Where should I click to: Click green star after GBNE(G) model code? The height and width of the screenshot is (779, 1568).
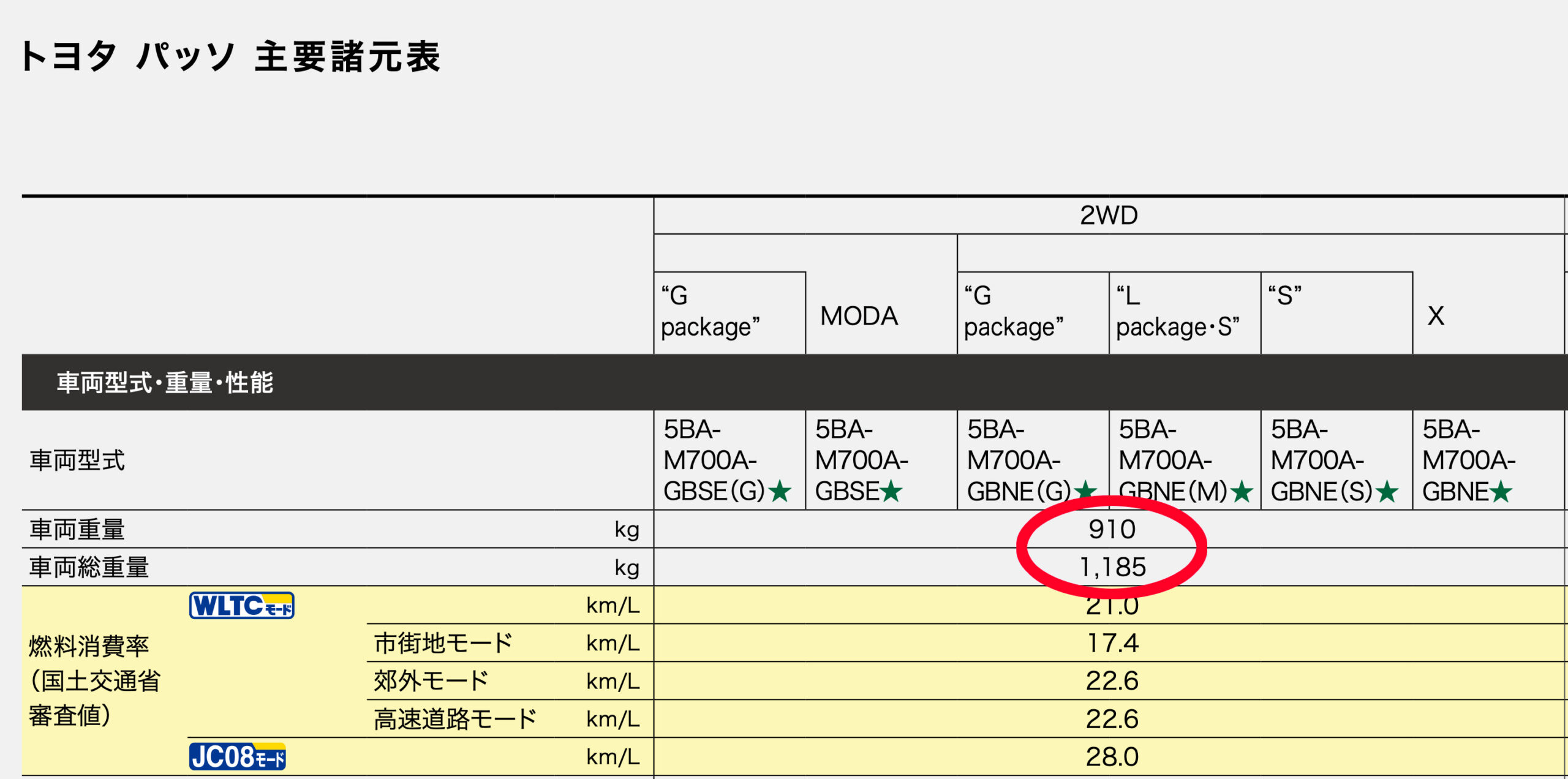(1085, 489)
